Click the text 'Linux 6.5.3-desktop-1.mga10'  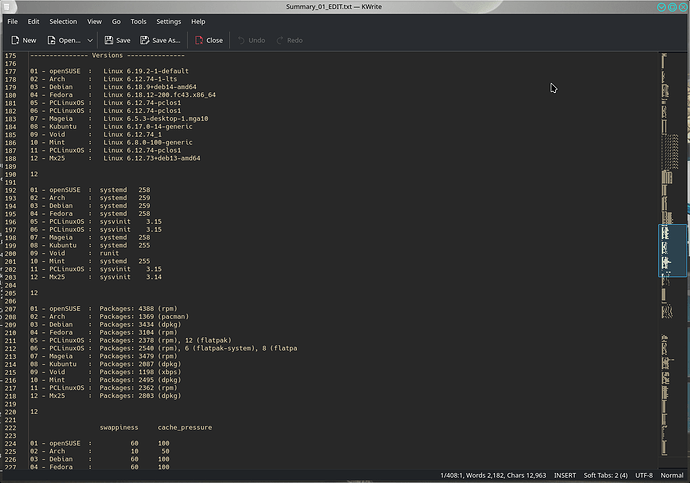[156, 119]
